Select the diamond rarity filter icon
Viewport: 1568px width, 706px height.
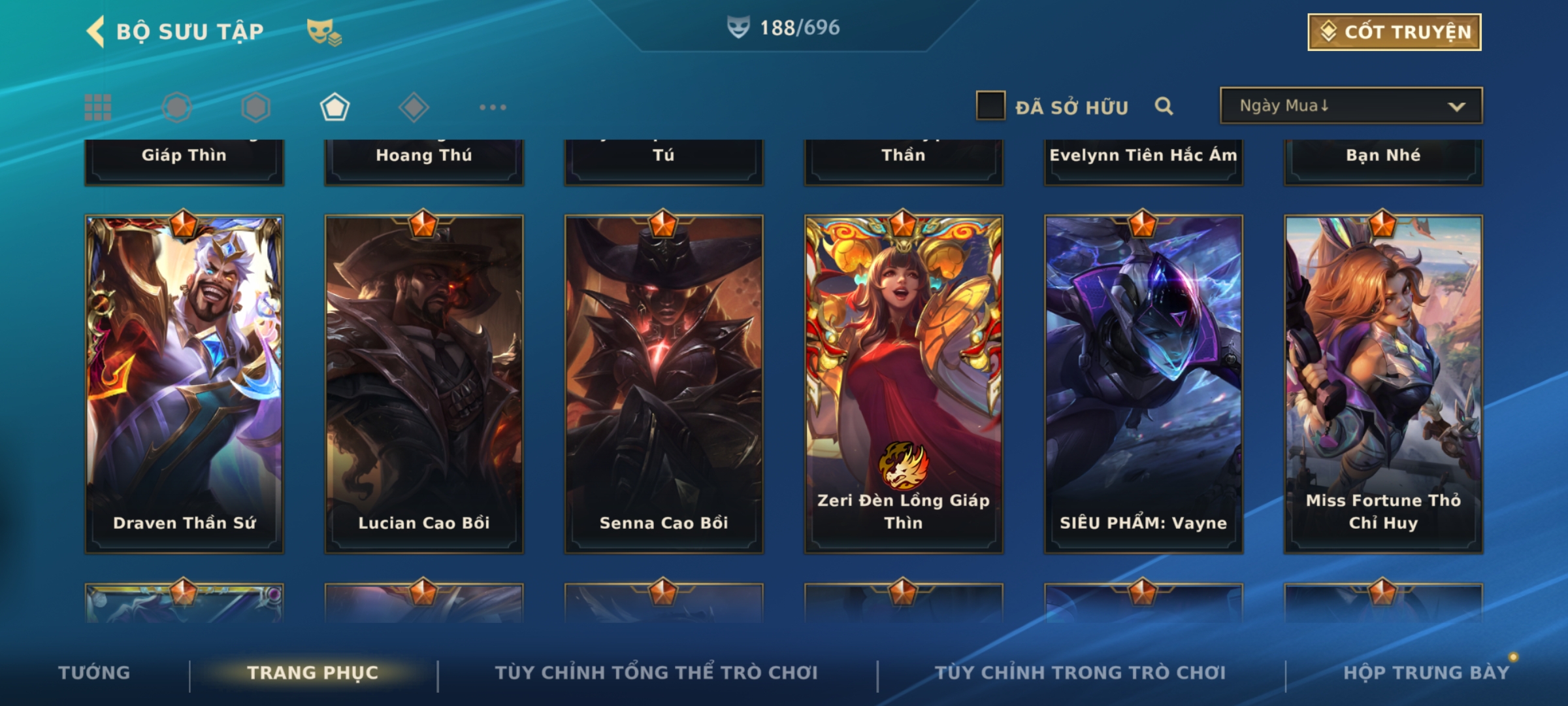[x=414, y=107]
